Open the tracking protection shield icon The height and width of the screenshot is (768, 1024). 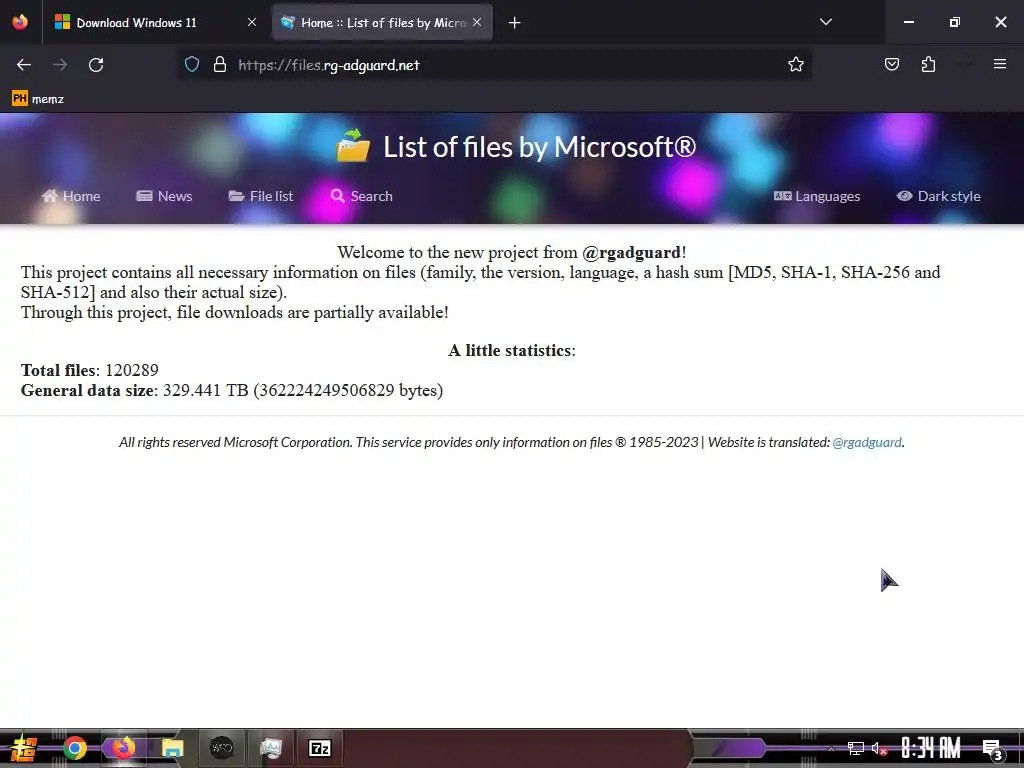(x=191, y=65)
